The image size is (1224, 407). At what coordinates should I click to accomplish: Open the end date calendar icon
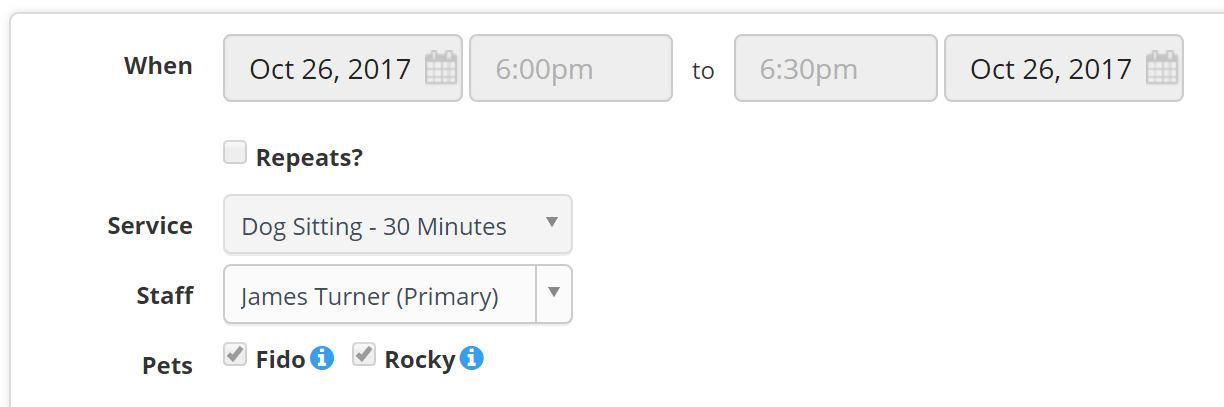click(1161, 69)
